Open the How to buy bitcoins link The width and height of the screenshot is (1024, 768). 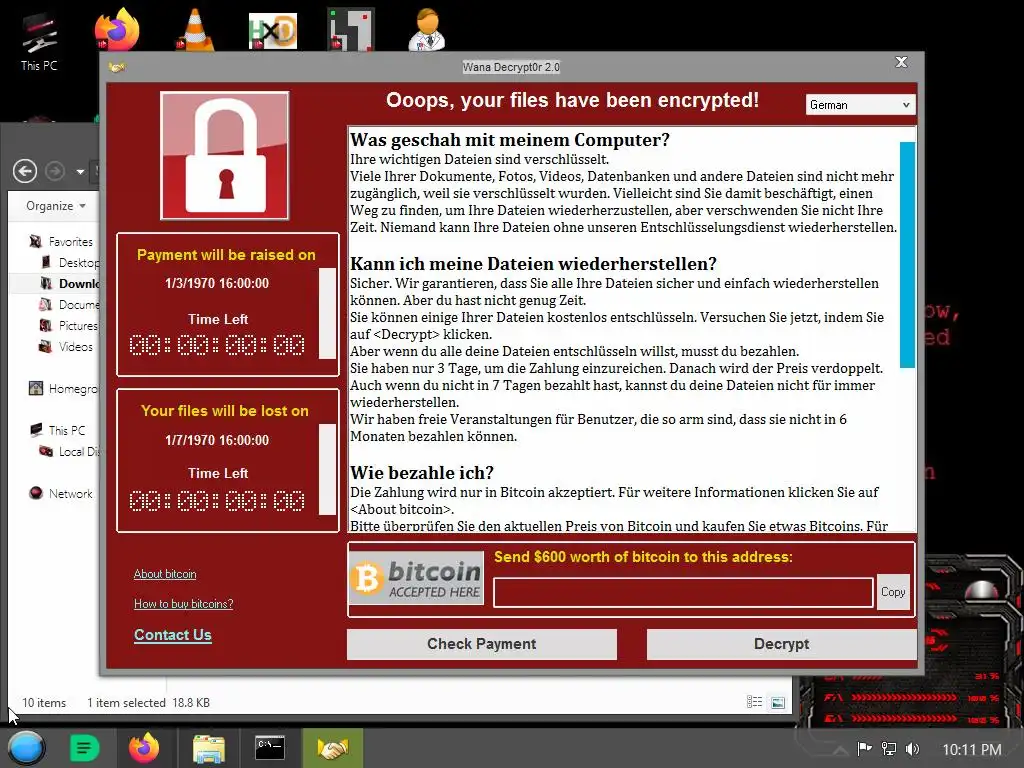pyautogui.click(x=184, y=604)
